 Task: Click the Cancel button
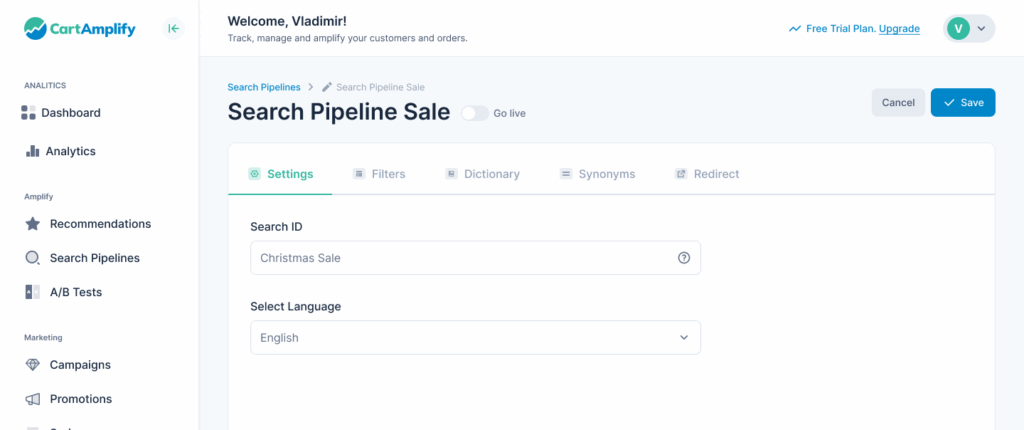tap(898, 103)
